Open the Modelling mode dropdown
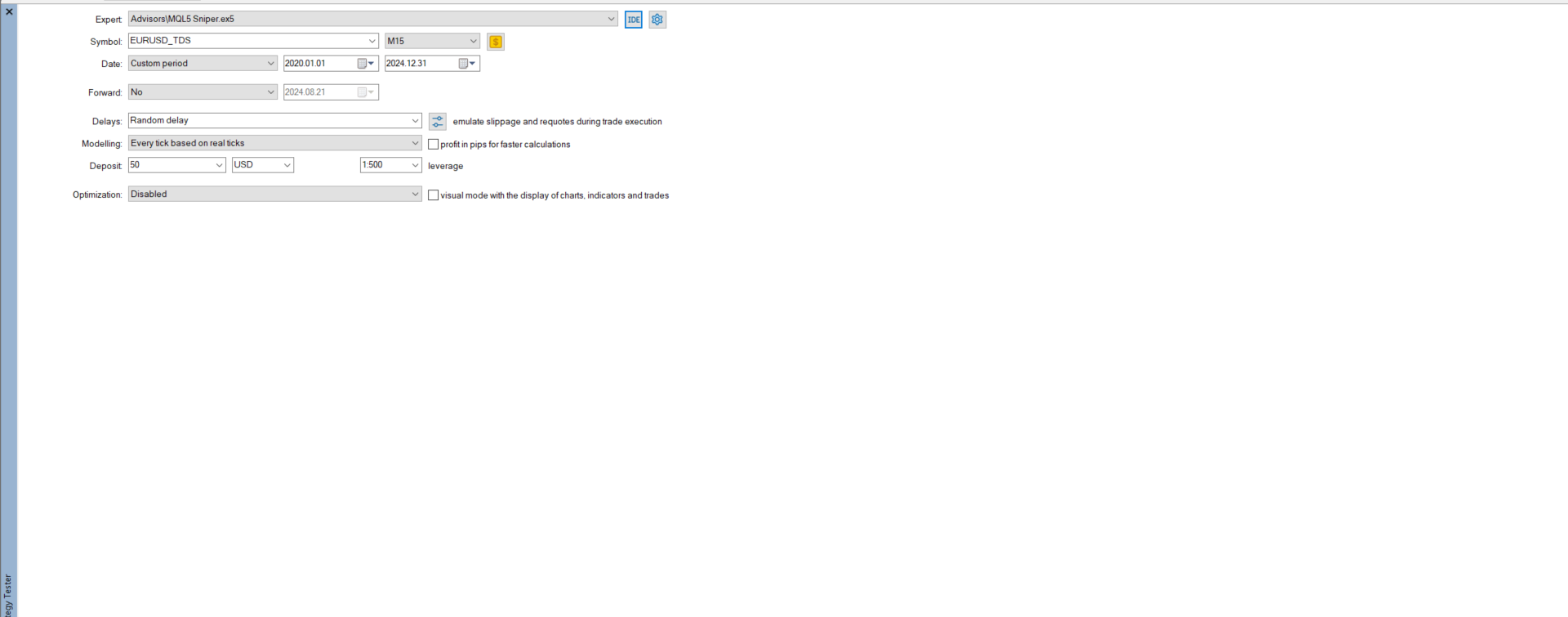 coord(415,143)
